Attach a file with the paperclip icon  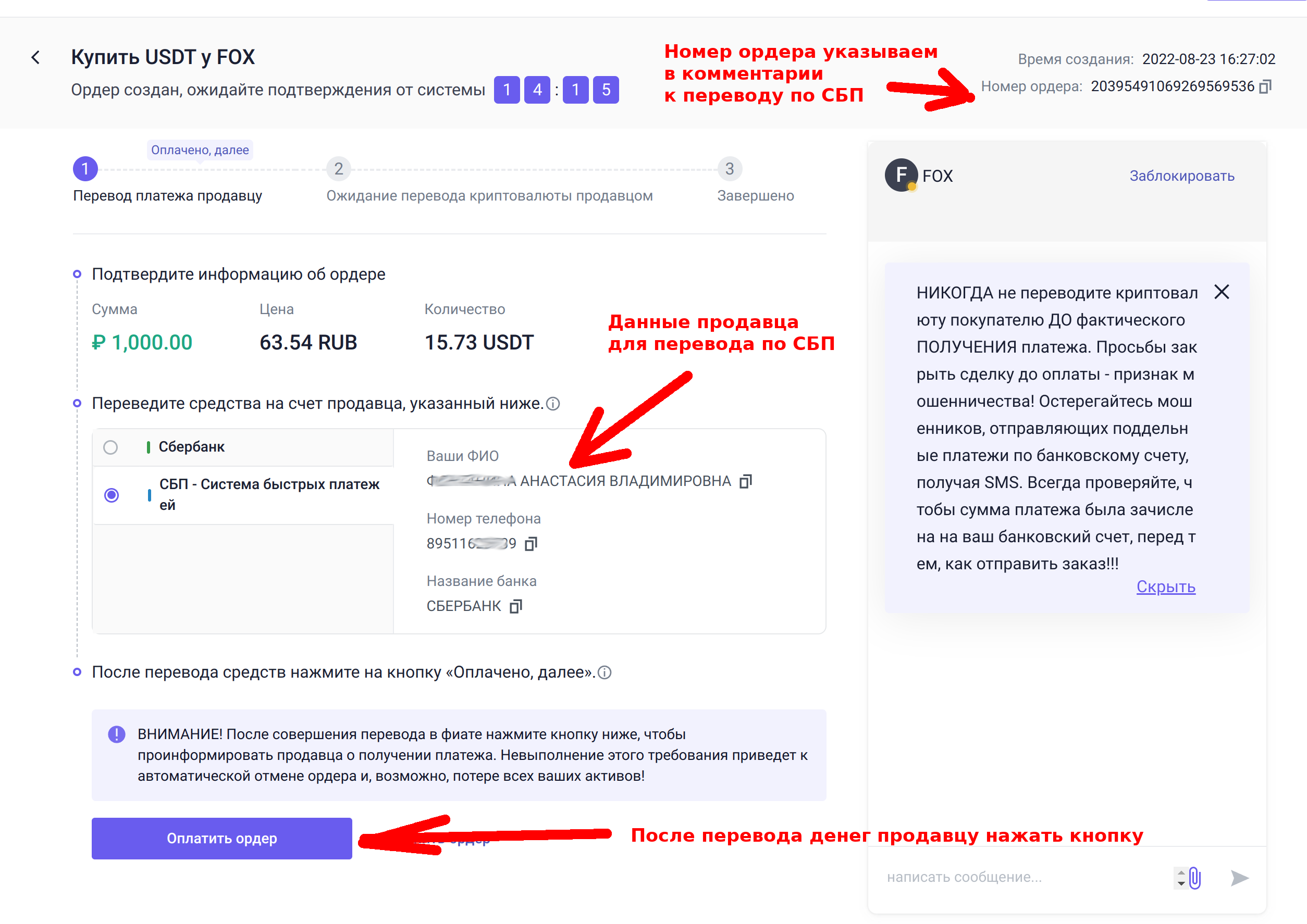click(1195, 877)
